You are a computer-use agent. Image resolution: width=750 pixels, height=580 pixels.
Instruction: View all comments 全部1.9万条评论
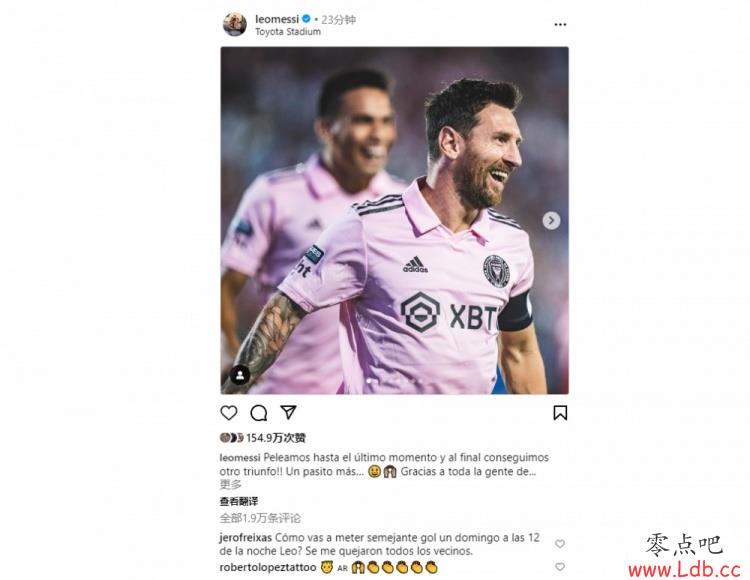click(x=260, y=518)
